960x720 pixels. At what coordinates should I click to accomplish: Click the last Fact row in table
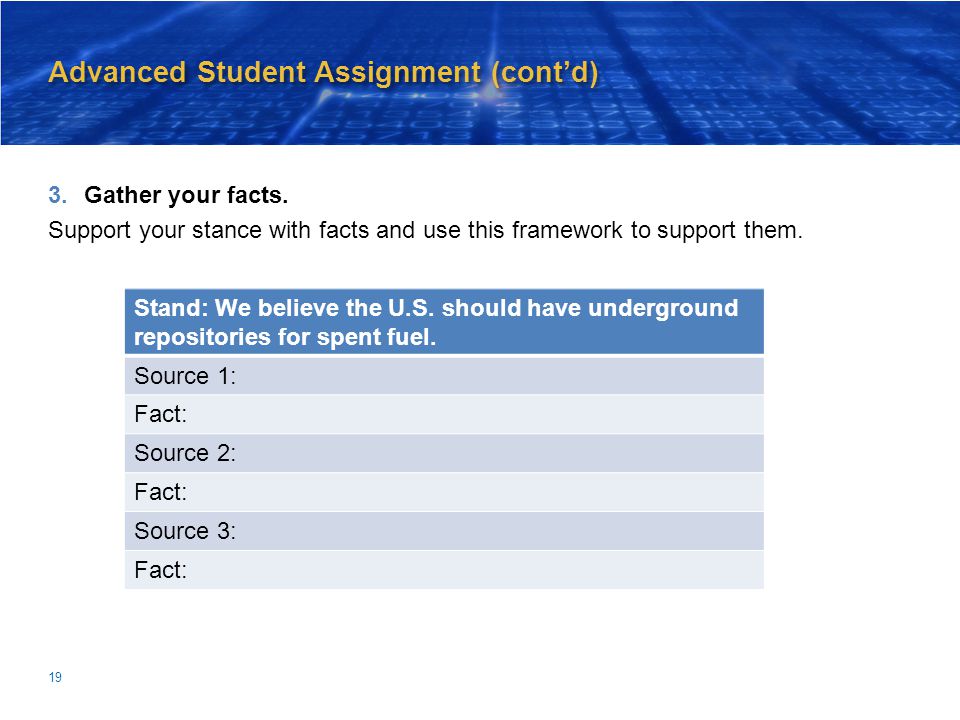tap(444, 570)
